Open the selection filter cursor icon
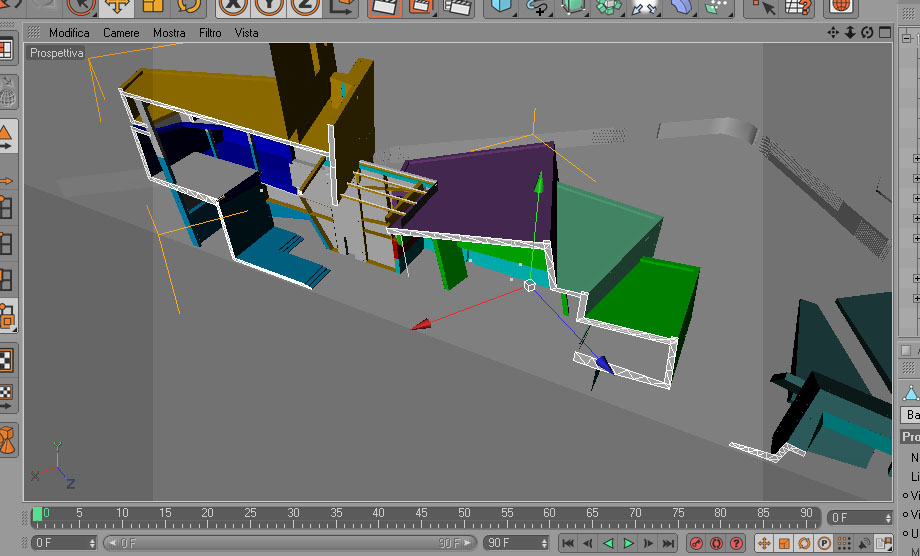 [x=762, y=7]
